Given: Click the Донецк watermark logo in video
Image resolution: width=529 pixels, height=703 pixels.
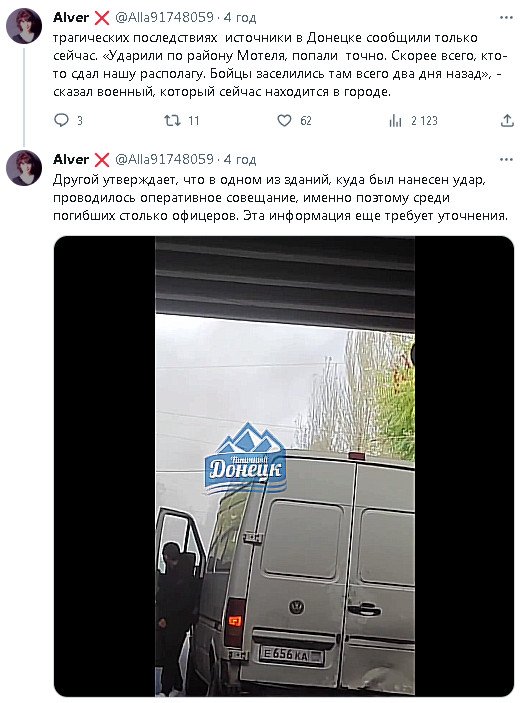Looking at the screenshot, I should click(x=245, y=459).
